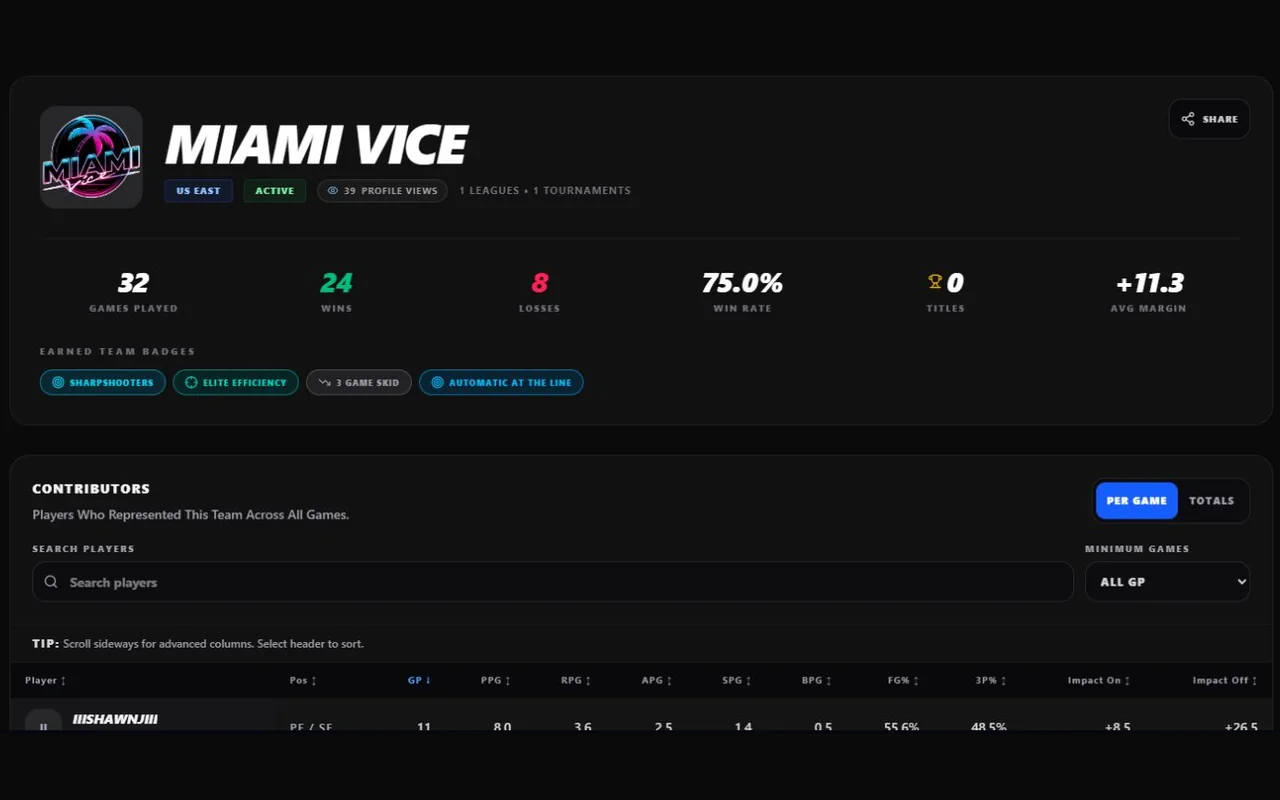Click the 8 losses value
The image size is (1280, 800).
pyautogui.click(x=540, y=283)
